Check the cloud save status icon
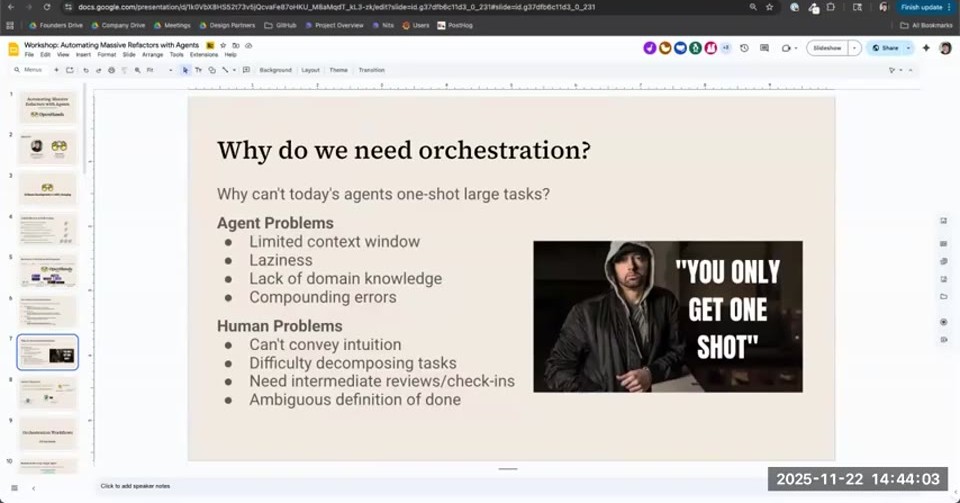960x503 pixels. click(249, 45)
